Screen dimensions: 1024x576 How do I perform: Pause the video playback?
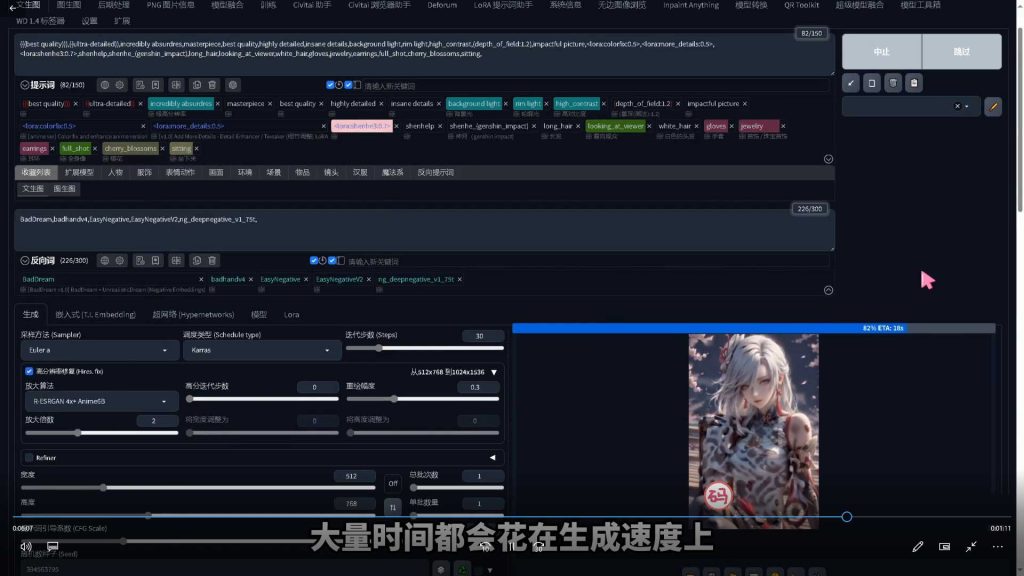512,547
